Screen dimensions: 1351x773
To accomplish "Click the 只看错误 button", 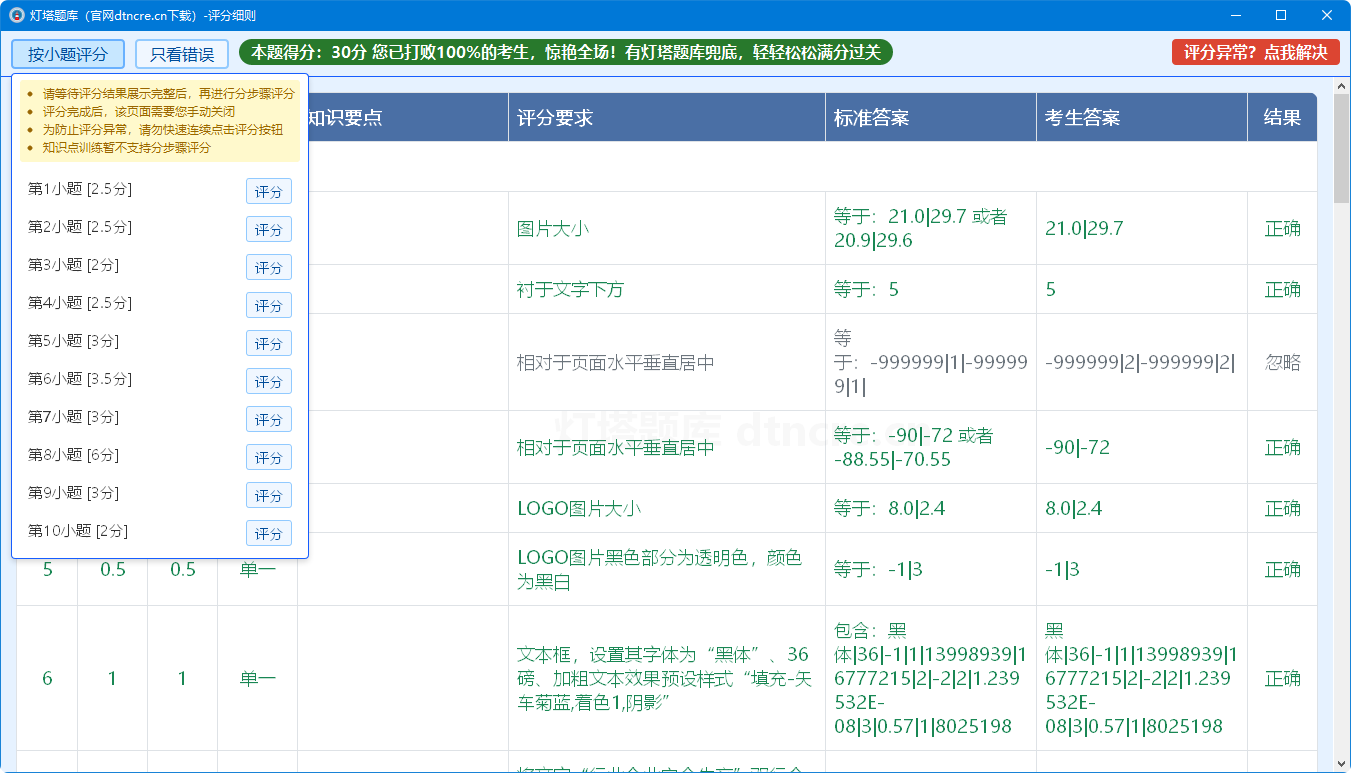I will pos(182,54).
